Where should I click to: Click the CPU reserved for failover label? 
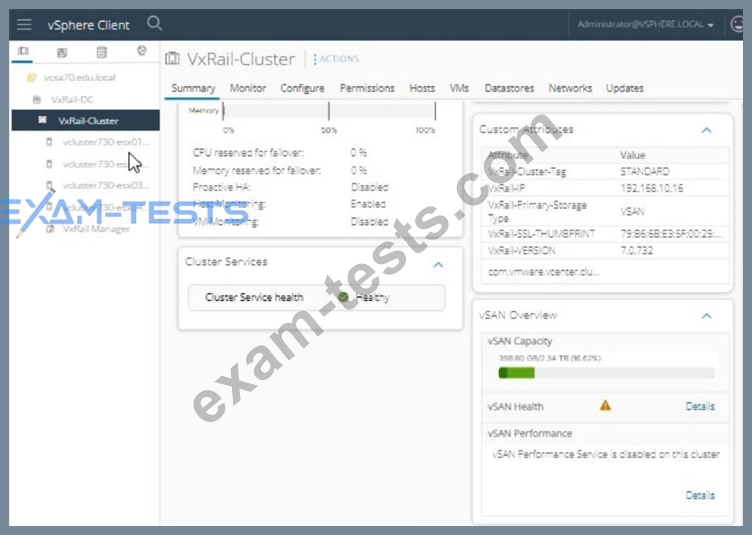tap(248, 152)
